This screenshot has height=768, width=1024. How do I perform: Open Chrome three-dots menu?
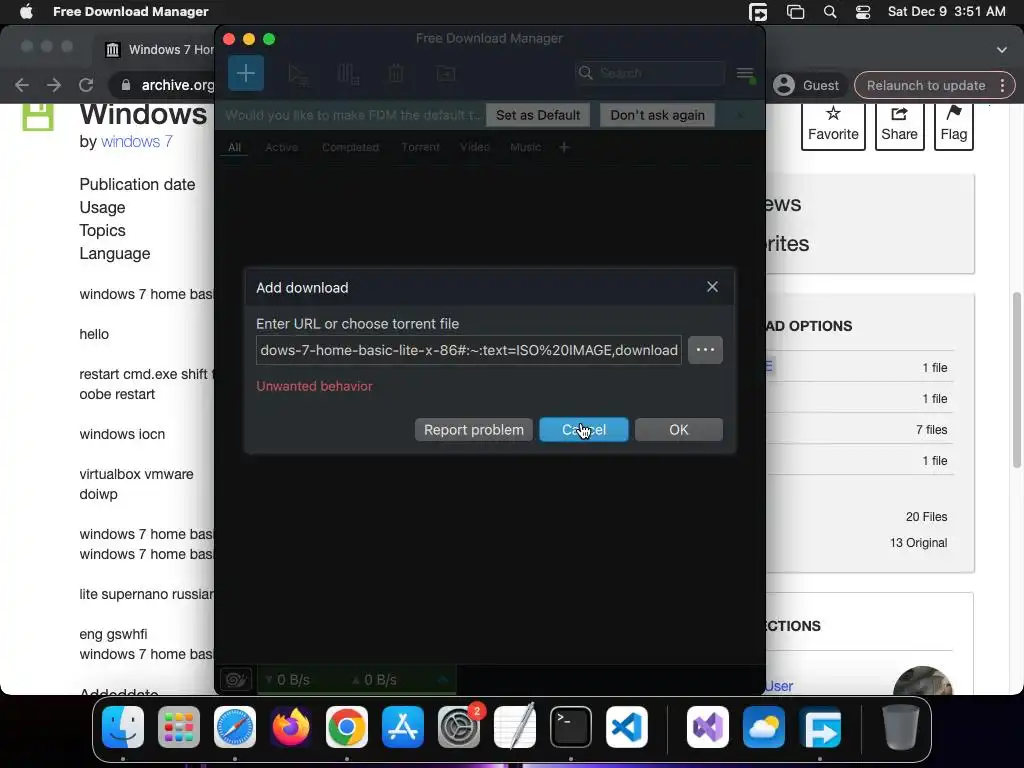1002,85
